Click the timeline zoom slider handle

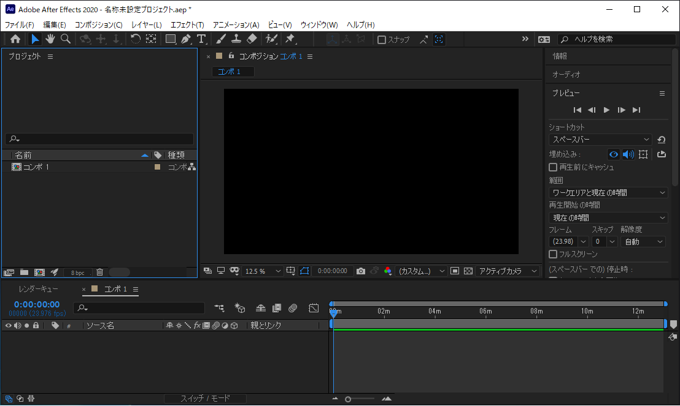click(348, 399)
